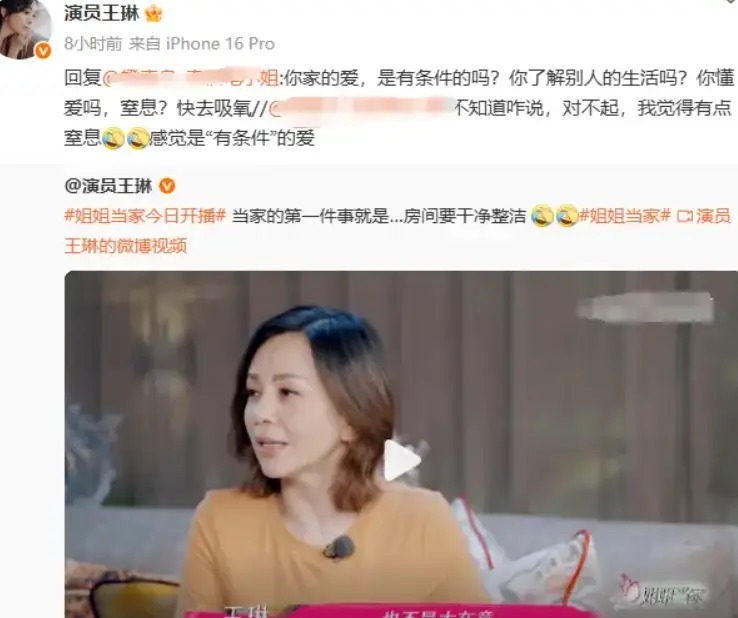Click the blurred @mention after 回复
738x618 pixels.
(x=191, y=78)
